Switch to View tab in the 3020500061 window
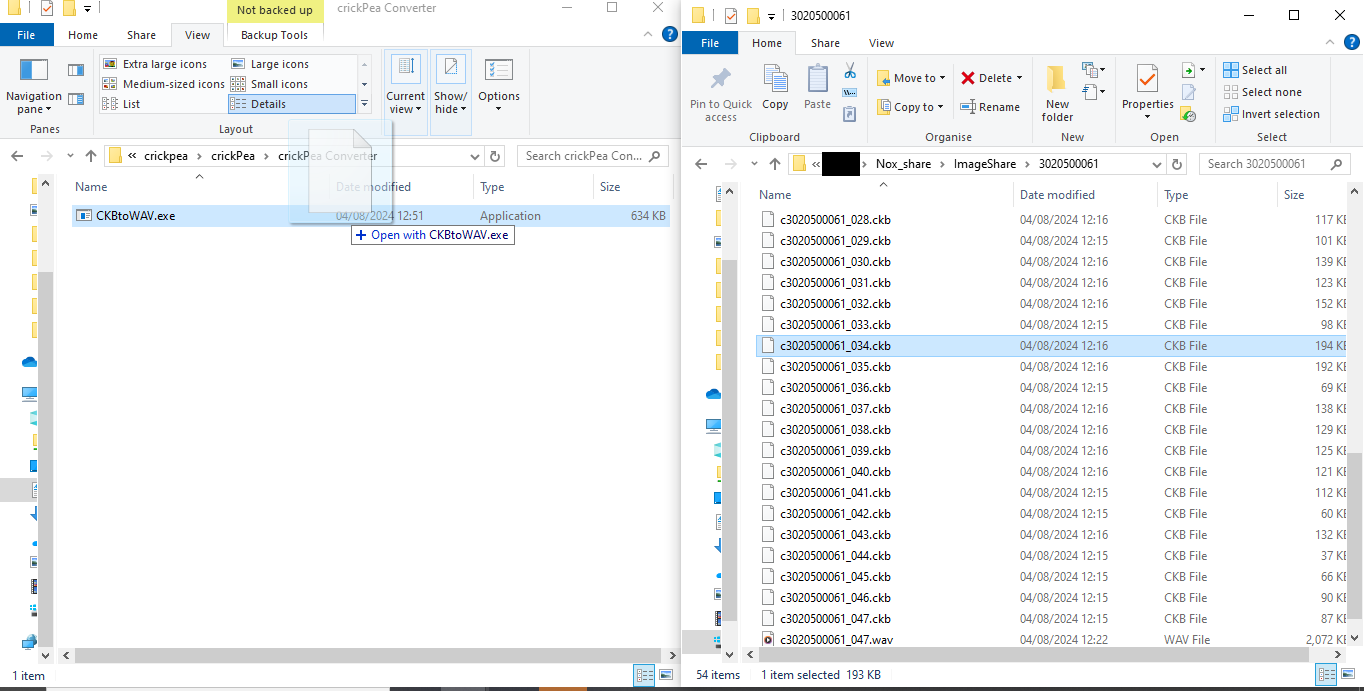Viewport: 1364px width, 691px height. click(x=881, y=43)
